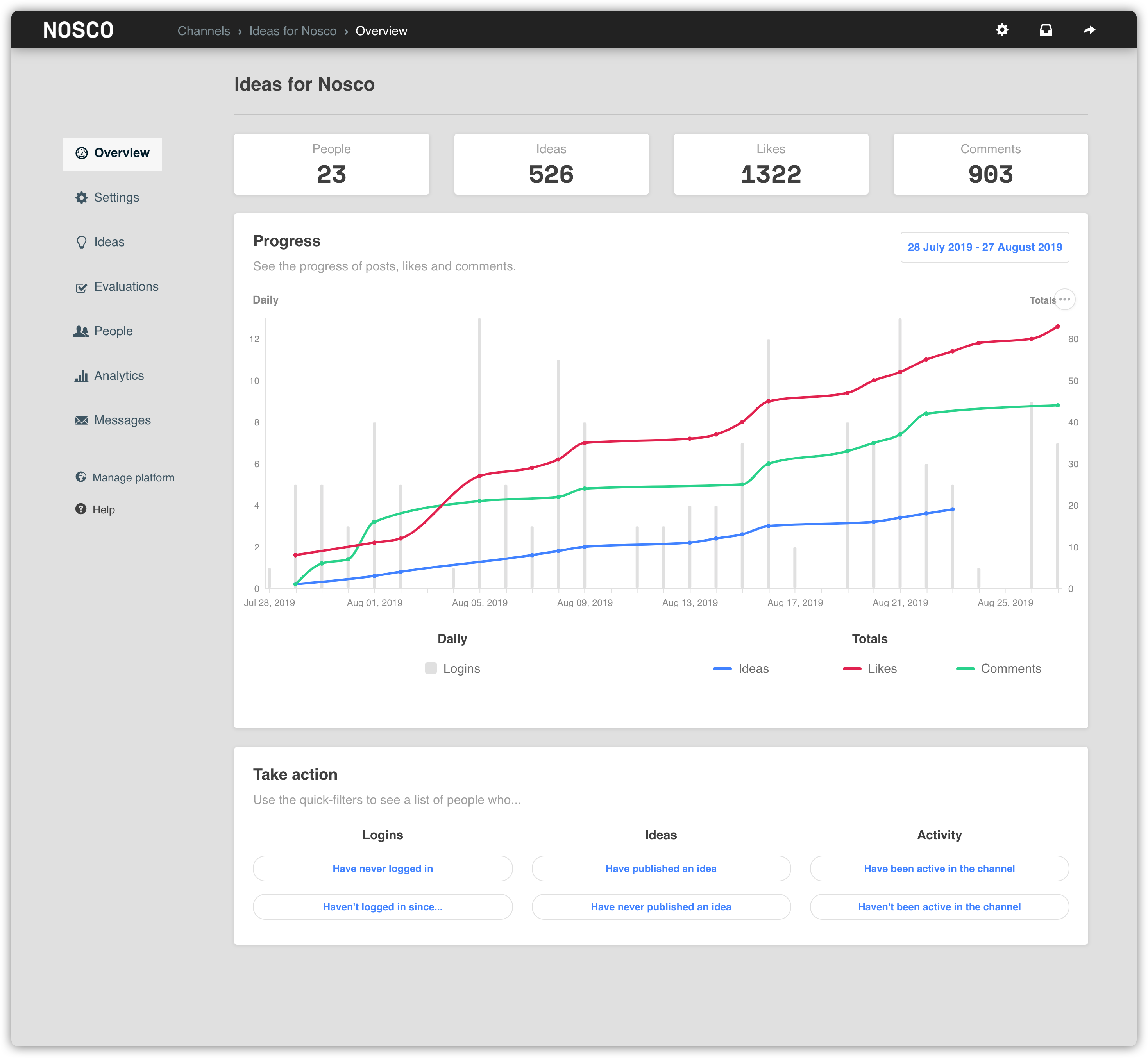Click the grey Logins legend swatch
The height and width of the screenshot is (1058, 1148).
pyautogui.click(x=431, y=668)
